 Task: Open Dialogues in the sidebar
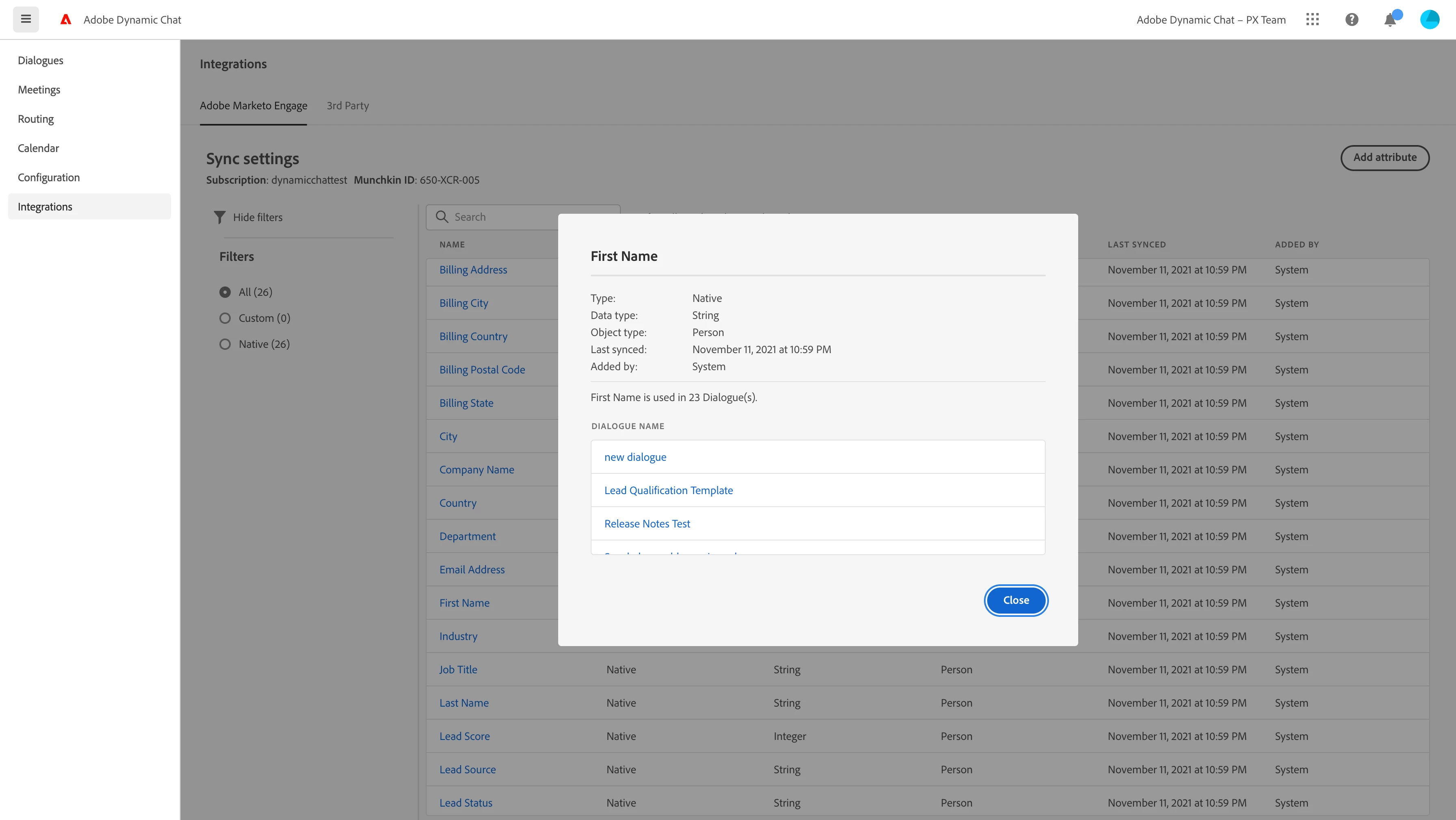point(40,61)
